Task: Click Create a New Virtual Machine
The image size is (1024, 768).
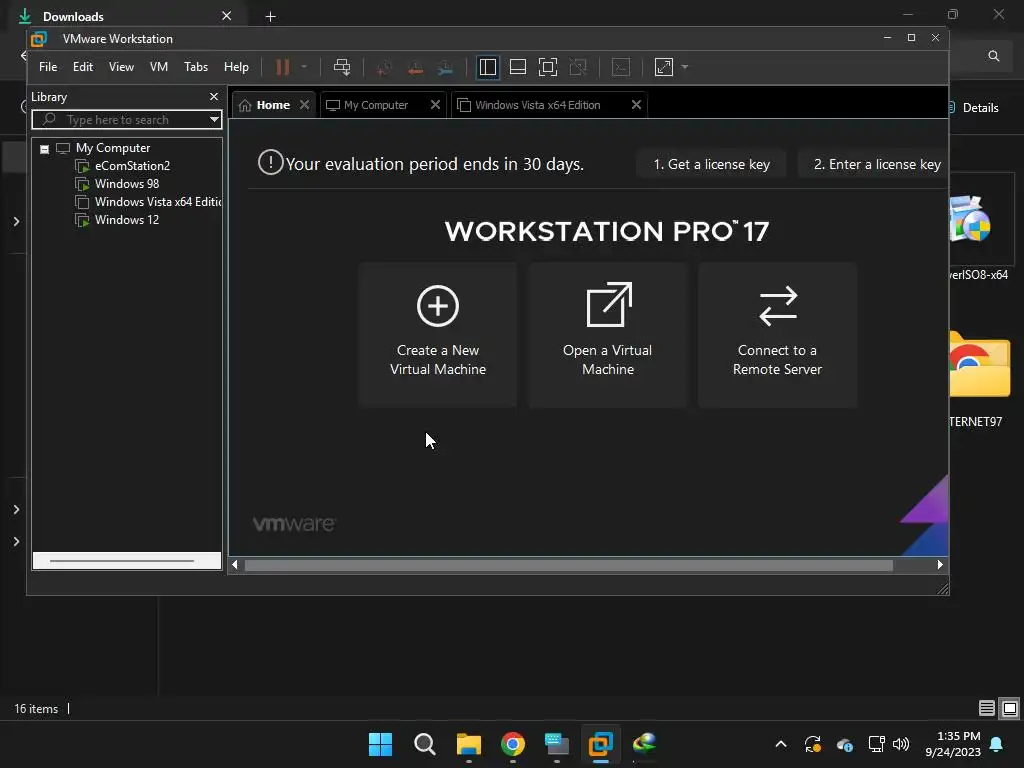Action: click(438, 335)
